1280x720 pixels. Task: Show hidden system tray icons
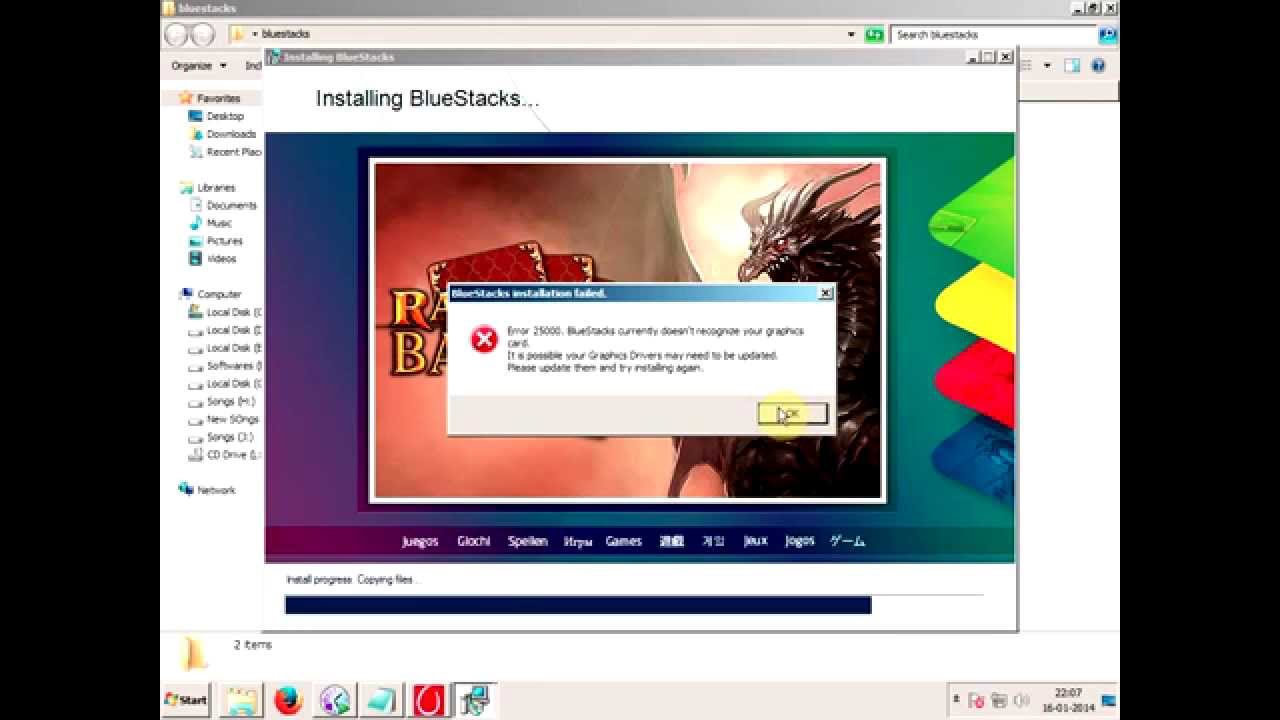tap(957, 699)
